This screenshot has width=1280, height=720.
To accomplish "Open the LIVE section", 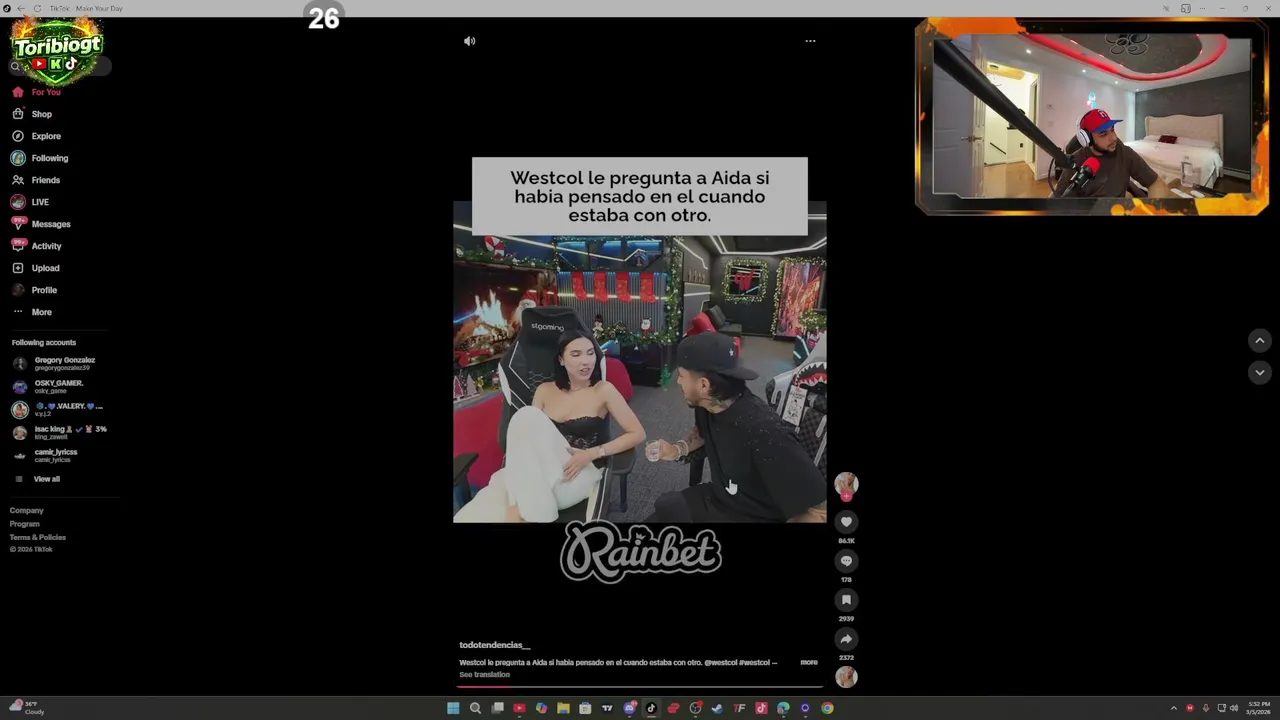I will (31, 202).
